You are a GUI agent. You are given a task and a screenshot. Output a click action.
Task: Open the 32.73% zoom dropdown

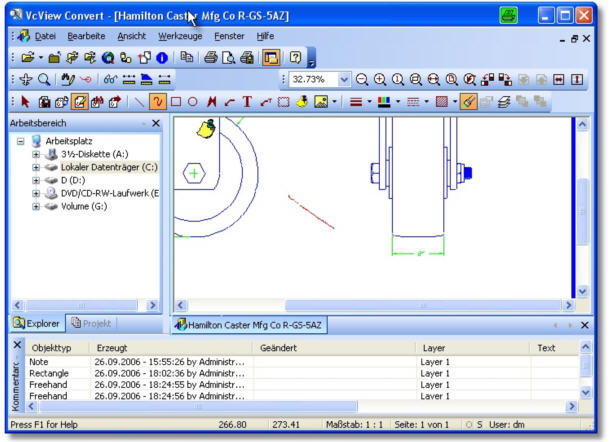345,79
